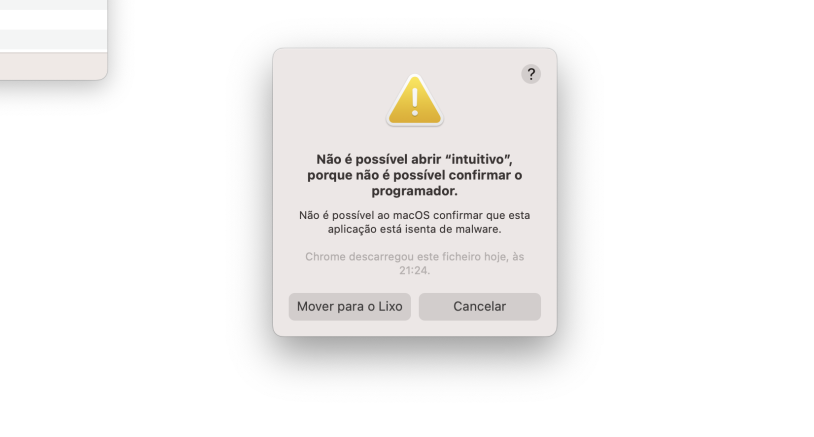
Task: Click the word "programador." in the headline
Action: point(414,191)
